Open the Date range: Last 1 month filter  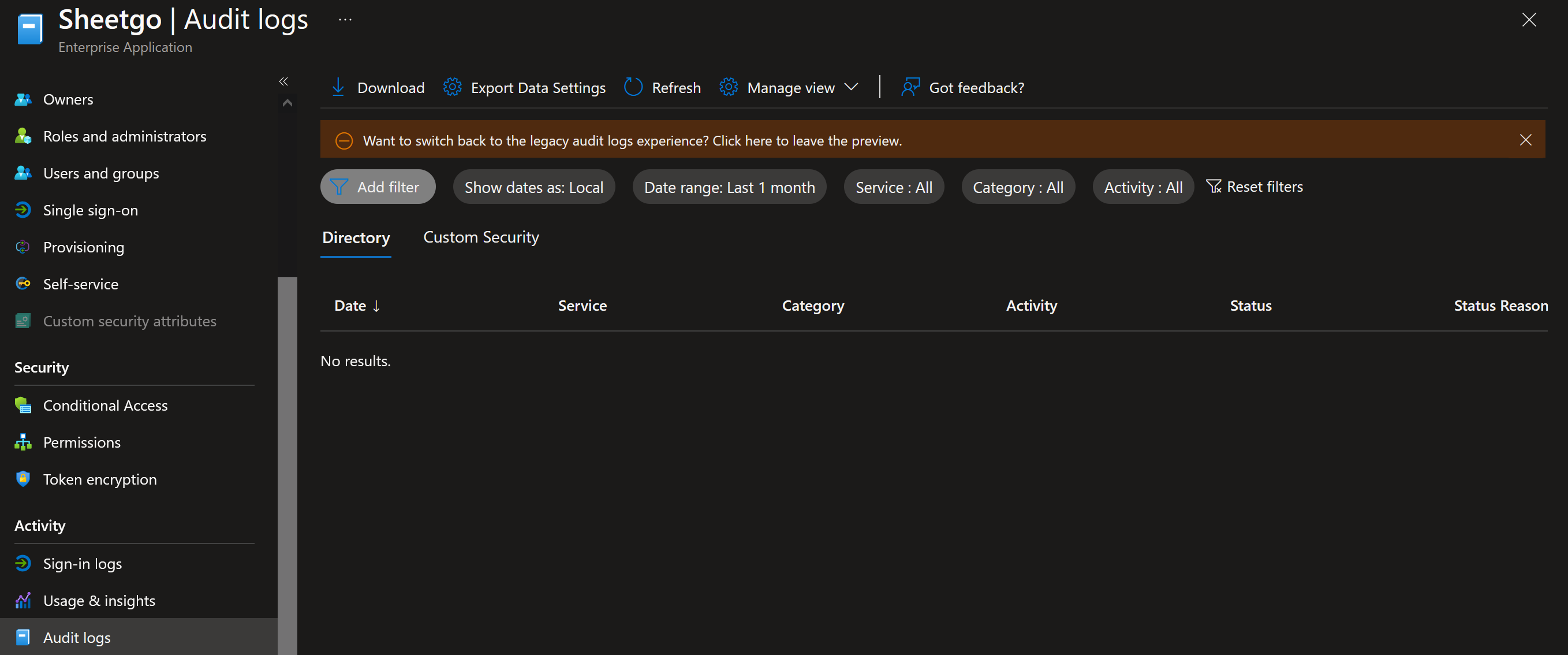click(x=729, y=187)
